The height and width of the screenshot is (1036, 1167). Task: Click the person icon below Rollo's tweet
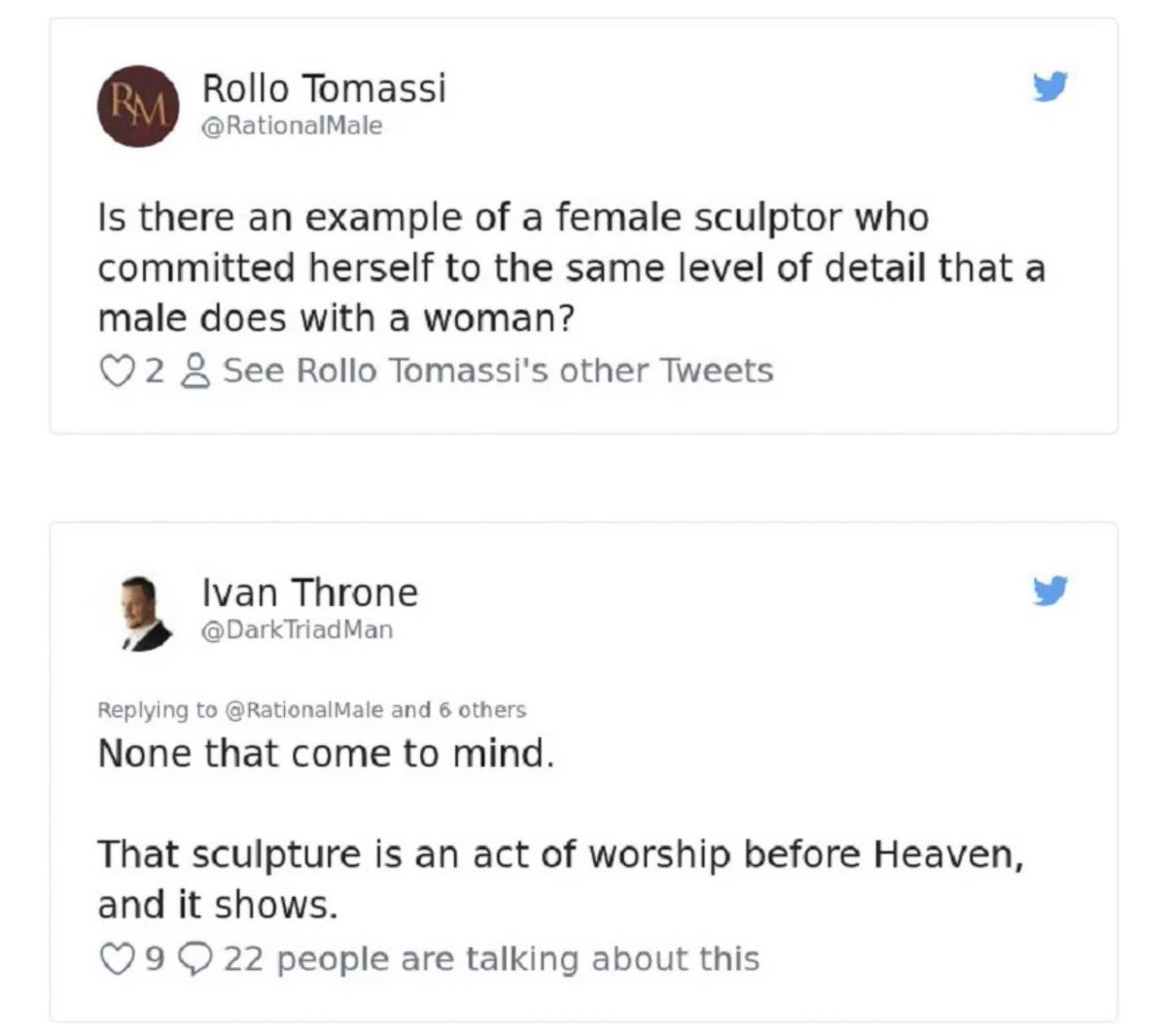click(196, 371)
